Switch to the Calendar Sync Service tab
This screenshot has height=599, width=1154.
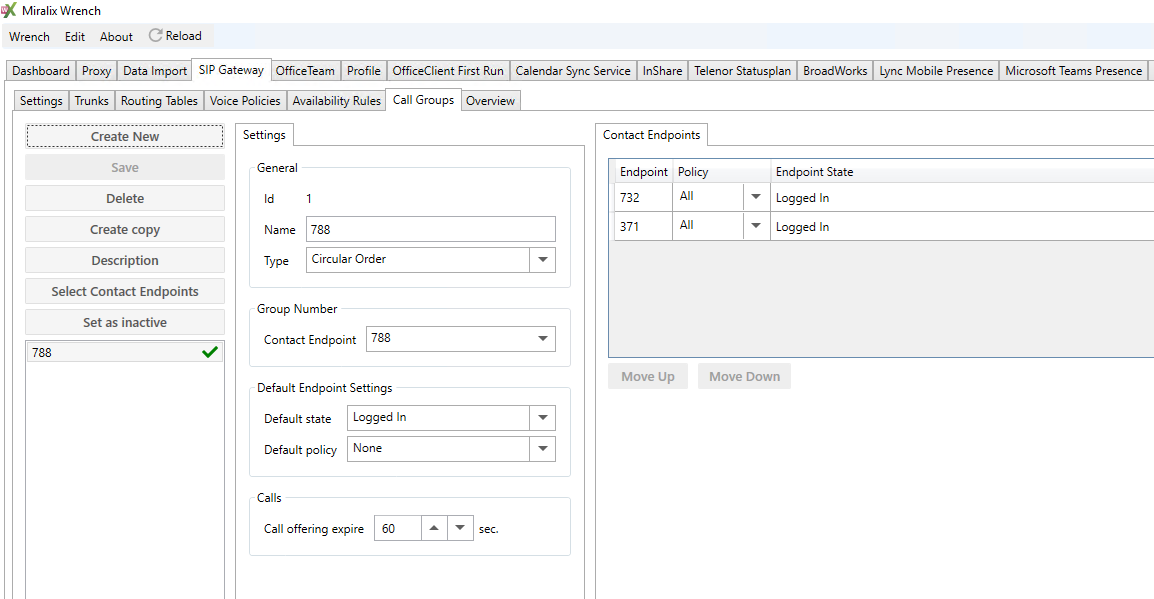pos(573,71)
